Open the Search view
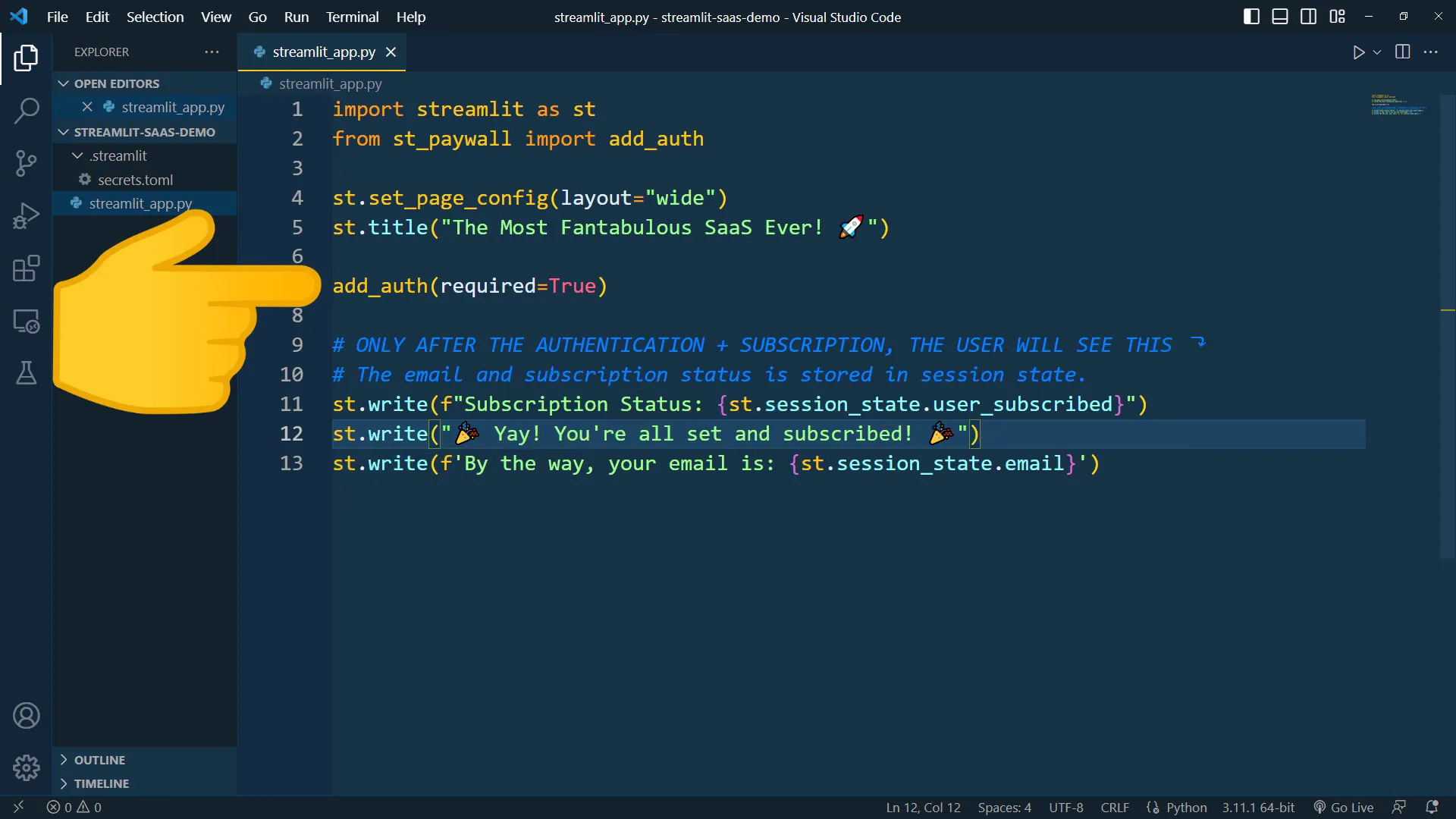Screen dimensions: 1456x819 coord(27,111)
